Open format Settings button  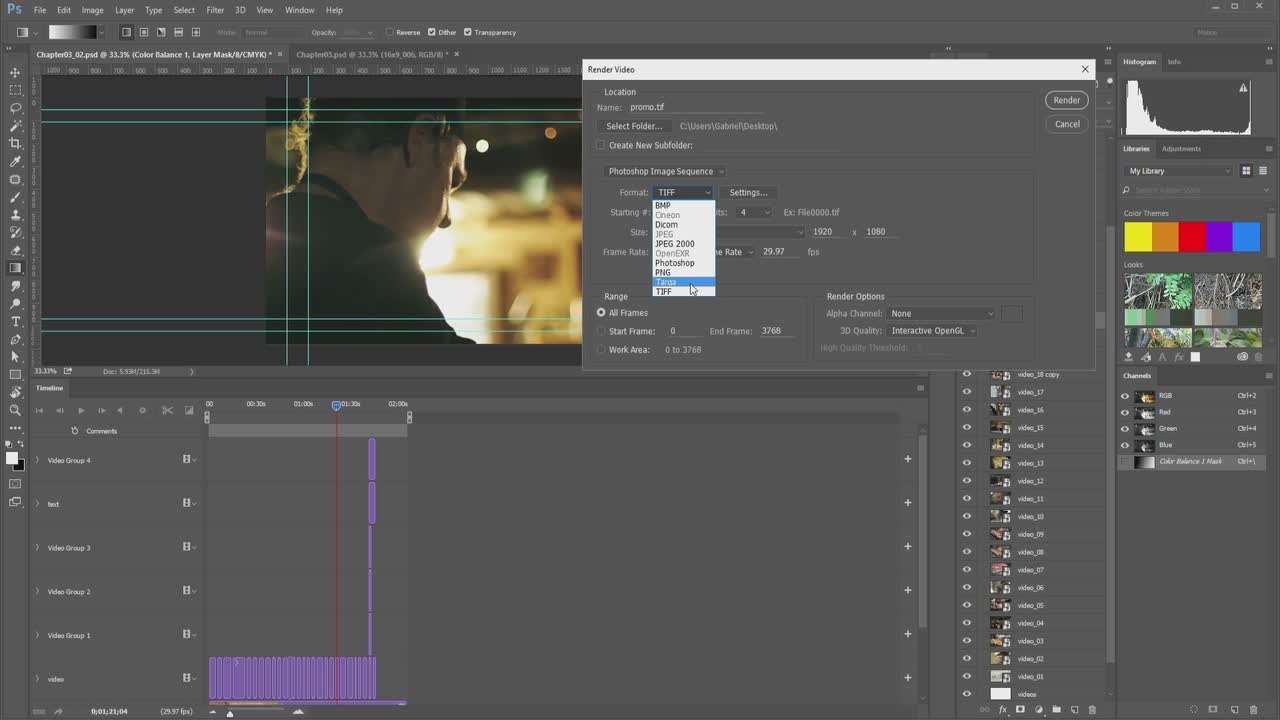(x=748, y=192)
